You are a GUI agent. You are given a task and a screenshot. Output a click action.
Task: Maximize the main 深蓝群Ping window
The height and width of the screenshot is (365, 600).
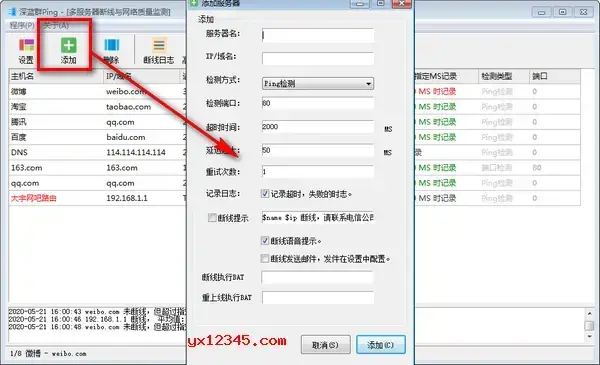(x=562, y=12)
